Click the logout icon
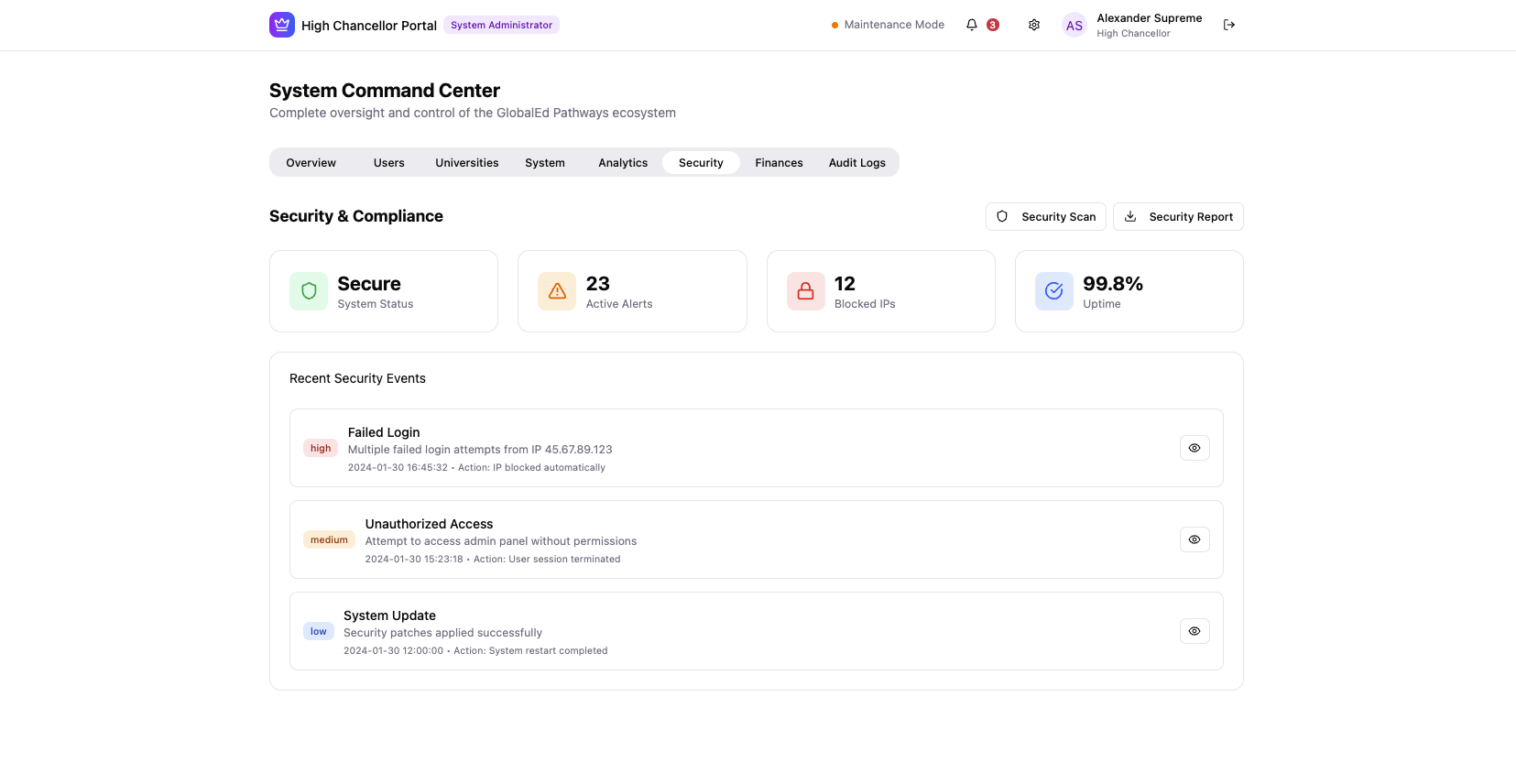 click(x=1228, y=25)
